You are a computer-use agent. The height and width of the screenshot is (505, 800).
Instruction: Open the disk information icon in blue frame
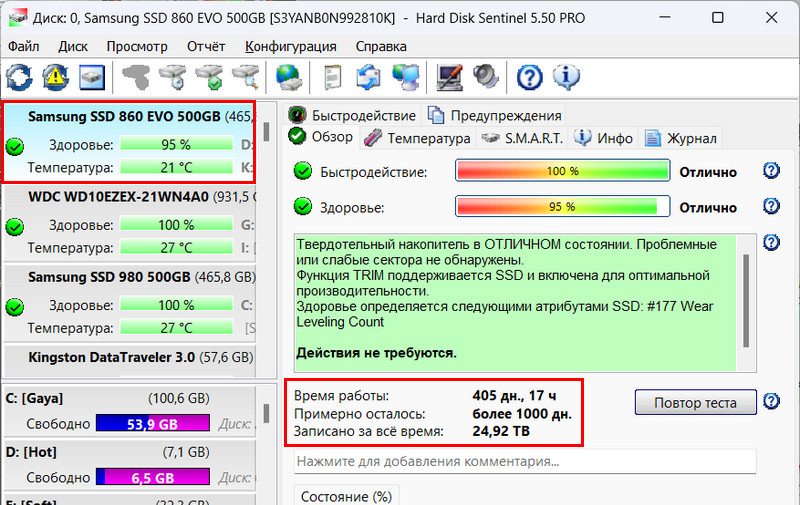pos(92,78)
